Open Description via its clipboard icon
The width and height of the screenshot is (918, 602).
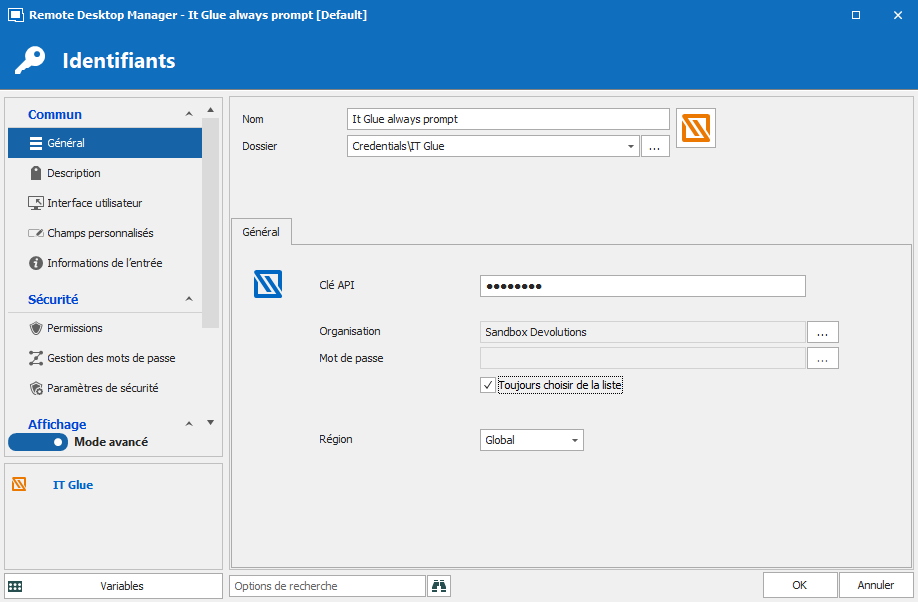(x=36, y=173)
